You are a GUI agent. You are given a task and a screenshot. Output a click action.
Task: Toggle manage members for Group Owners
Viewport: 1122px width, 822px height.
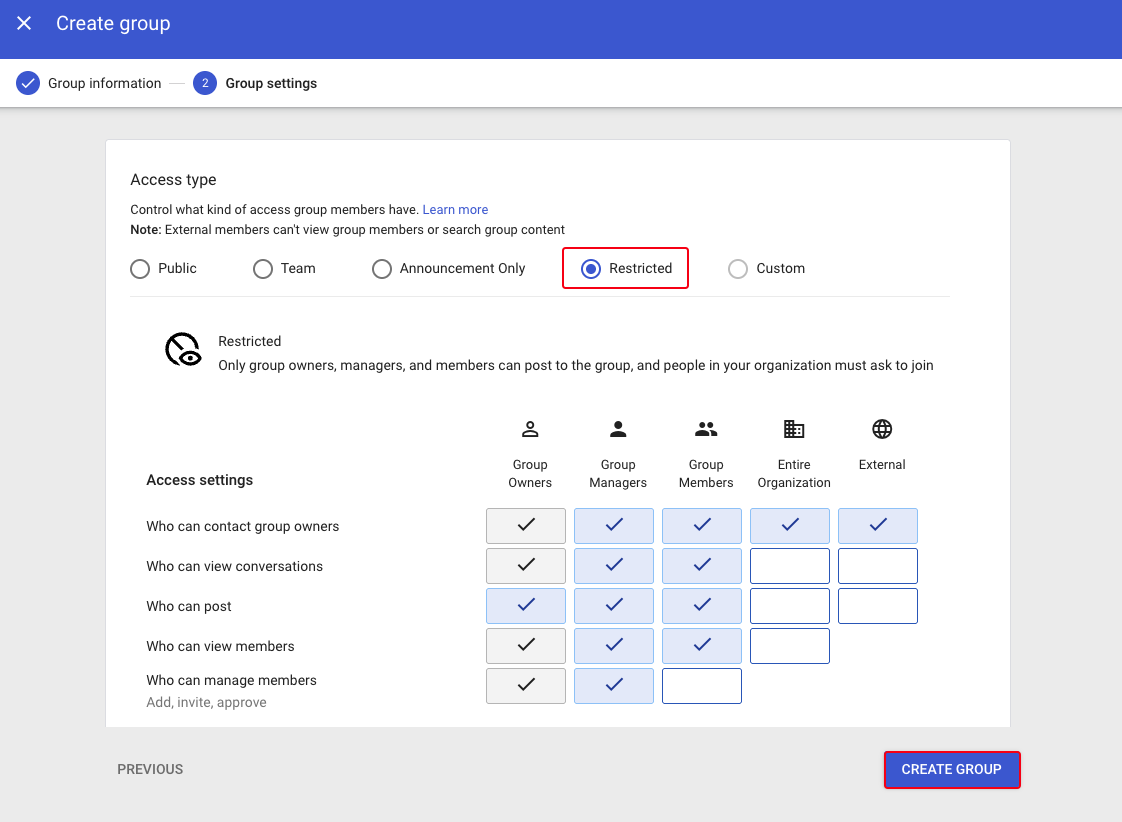[x=526, y=686]
